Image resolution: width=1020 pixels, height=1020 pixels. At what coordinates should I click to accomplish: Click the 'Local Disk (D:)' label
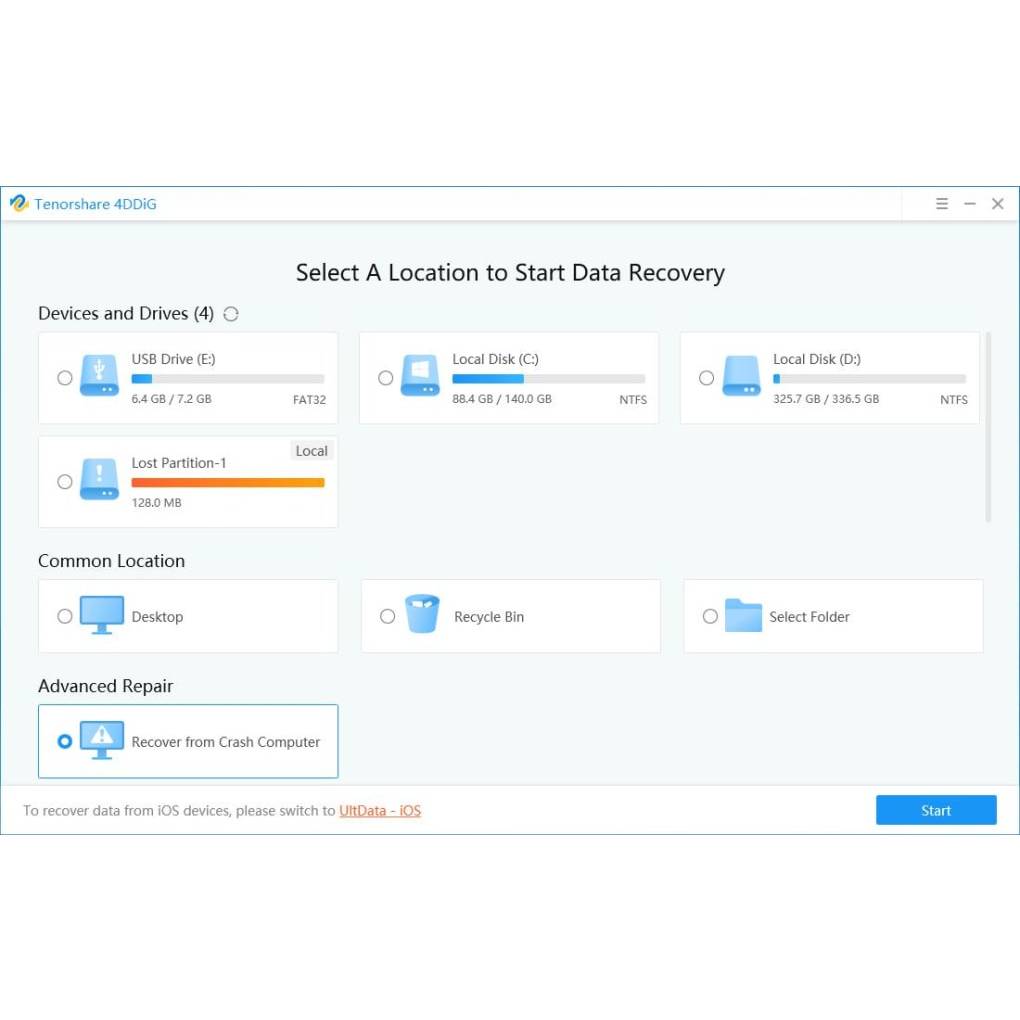(x=816, y=359)
